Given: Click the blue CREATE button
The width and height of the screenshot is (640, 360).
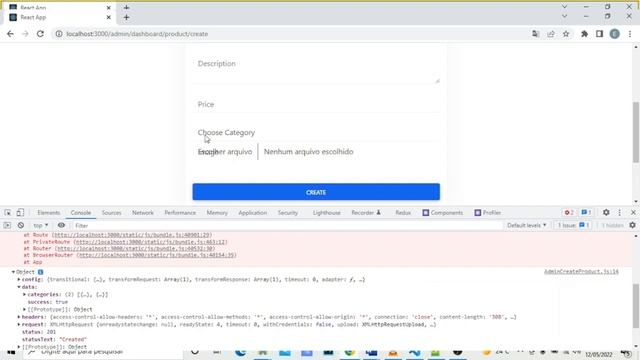Looking at the screenshot, I should [x=316, y=192].
